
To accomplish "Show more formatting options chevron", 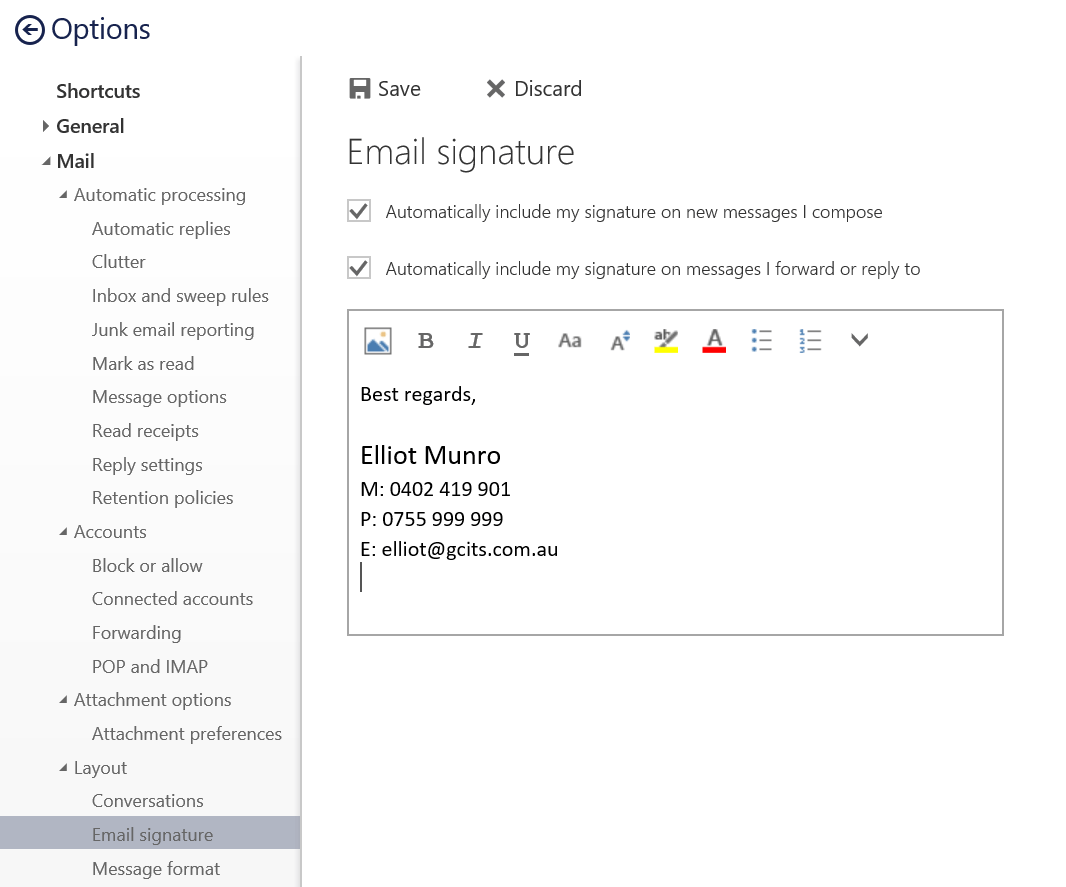I will coord(859,340).
